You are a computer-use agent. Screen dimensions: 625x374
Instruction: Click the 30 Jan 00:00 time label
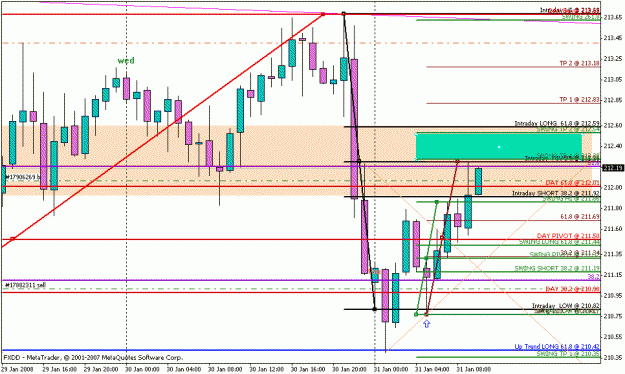142,369
